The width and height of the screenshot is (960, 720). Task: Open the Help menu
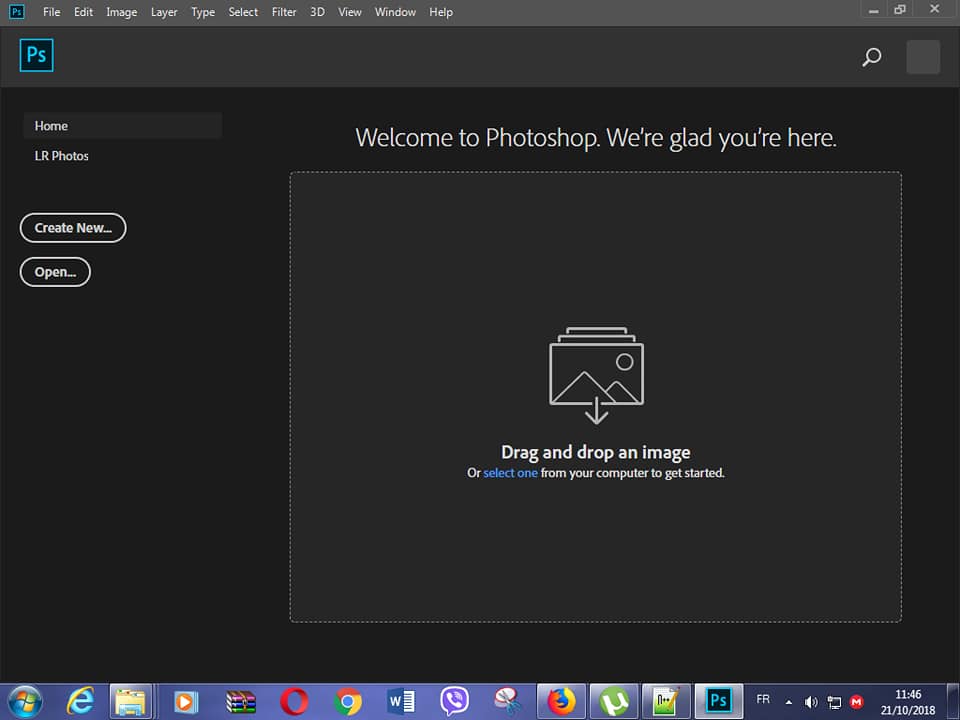441,12
